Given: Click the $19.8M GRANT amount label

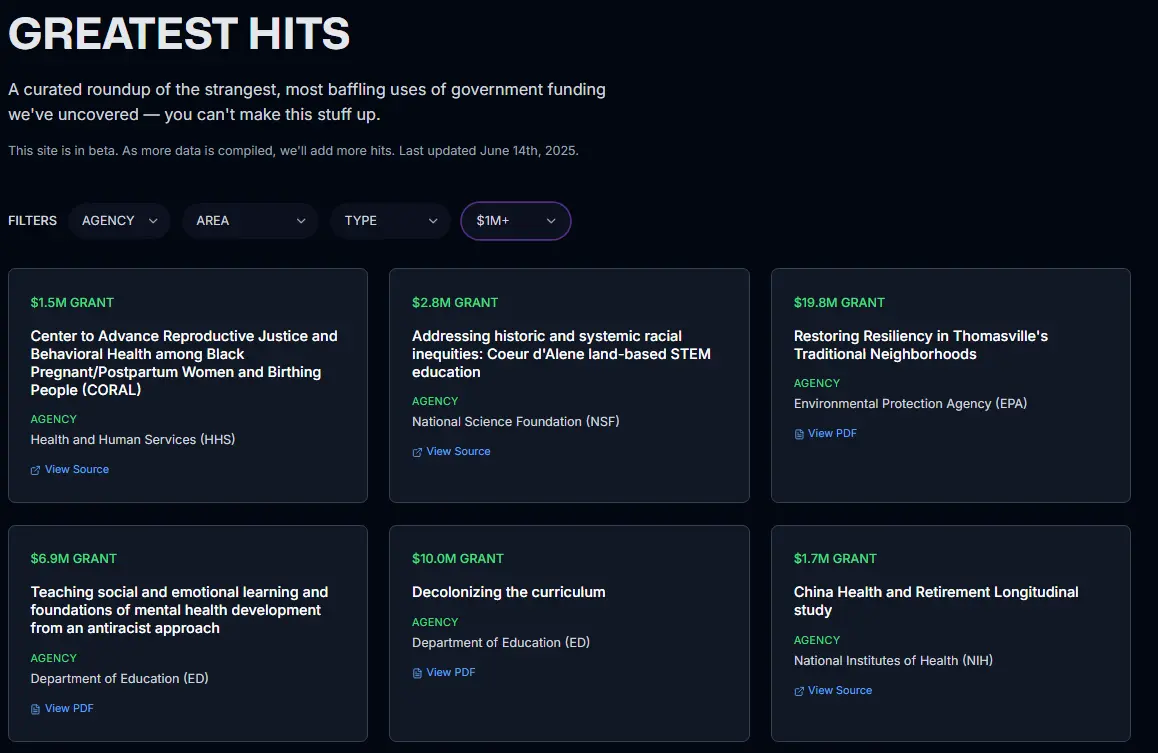Looking at the screenshot, I should coord(839,303).
